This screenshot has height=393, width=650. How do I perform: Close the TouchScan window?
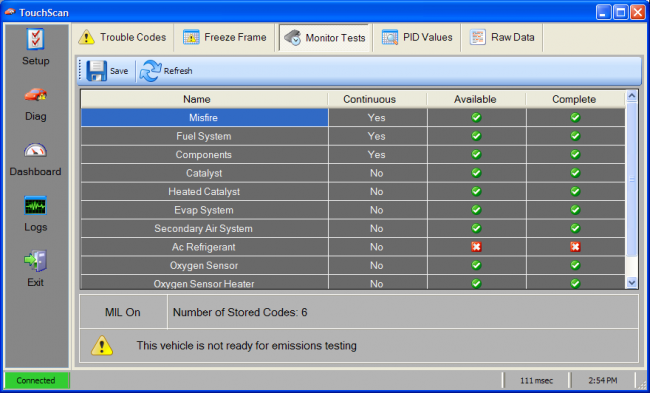638,12
